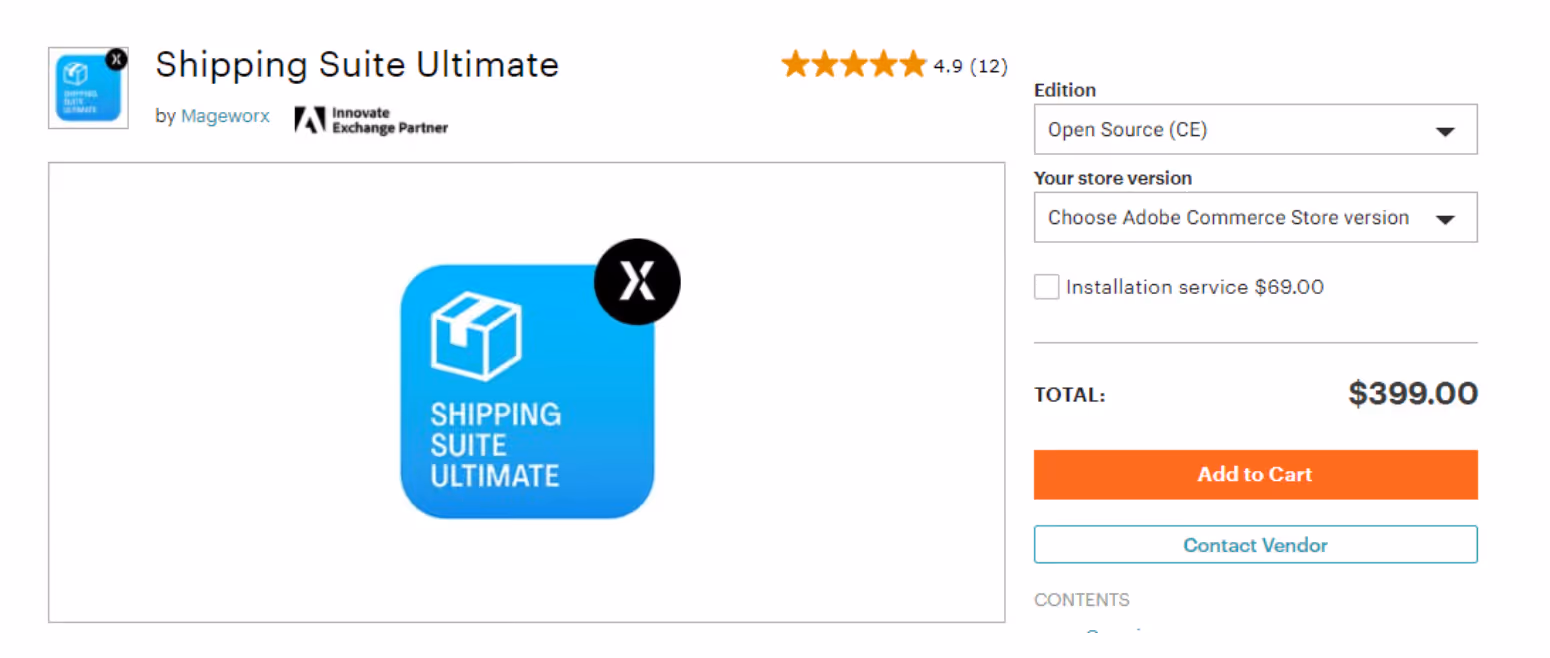Image resolution: width=1550 pixels, height=658 pixels.
Task: Click the black X badge on small thumbnail
Action: 117,59
